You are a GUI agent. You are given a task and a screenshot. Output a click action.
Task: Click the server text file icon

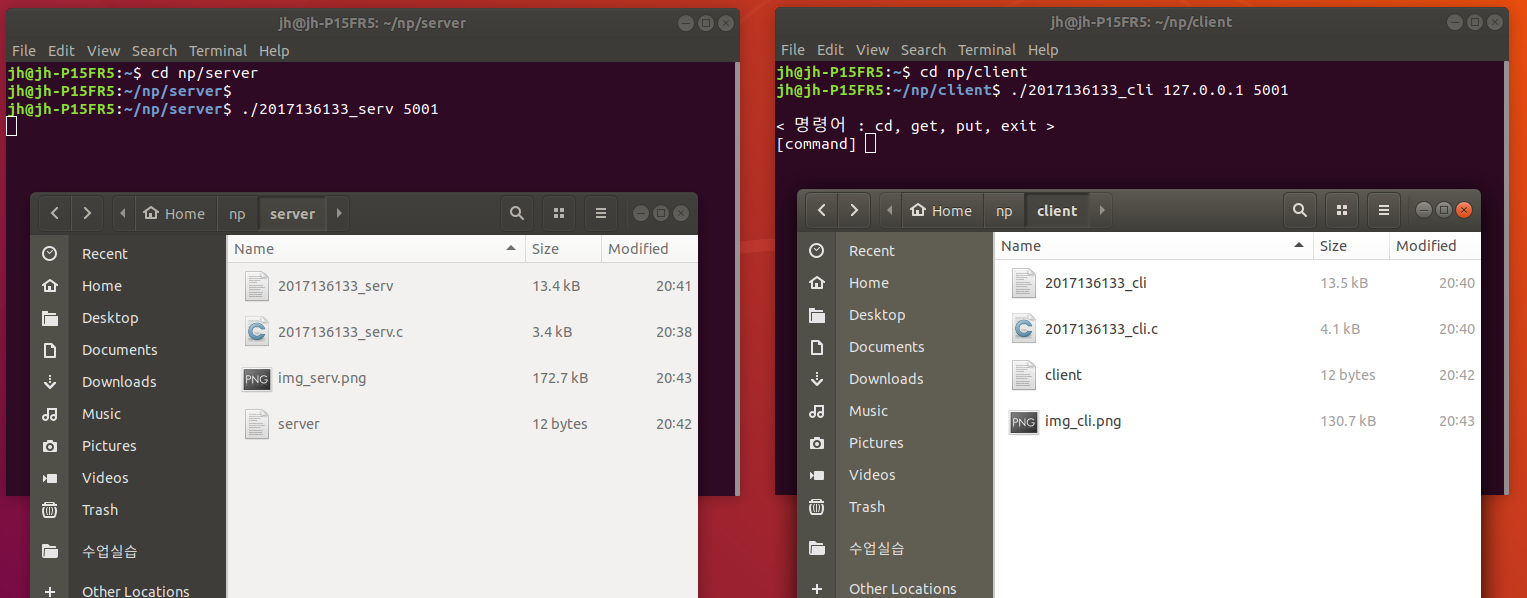[257, 424]
